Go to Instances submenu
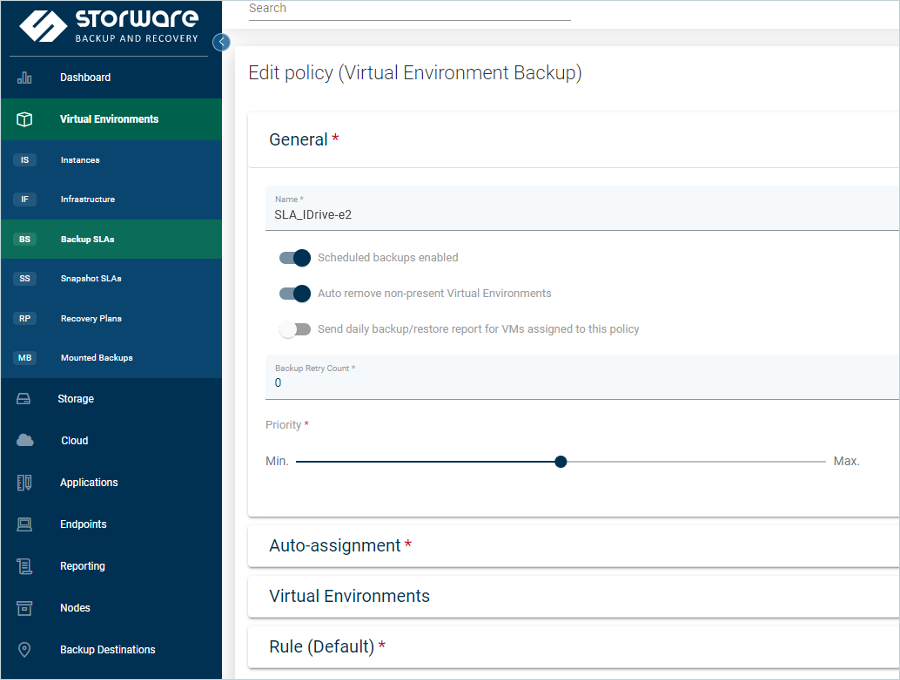 click(80, 160)
